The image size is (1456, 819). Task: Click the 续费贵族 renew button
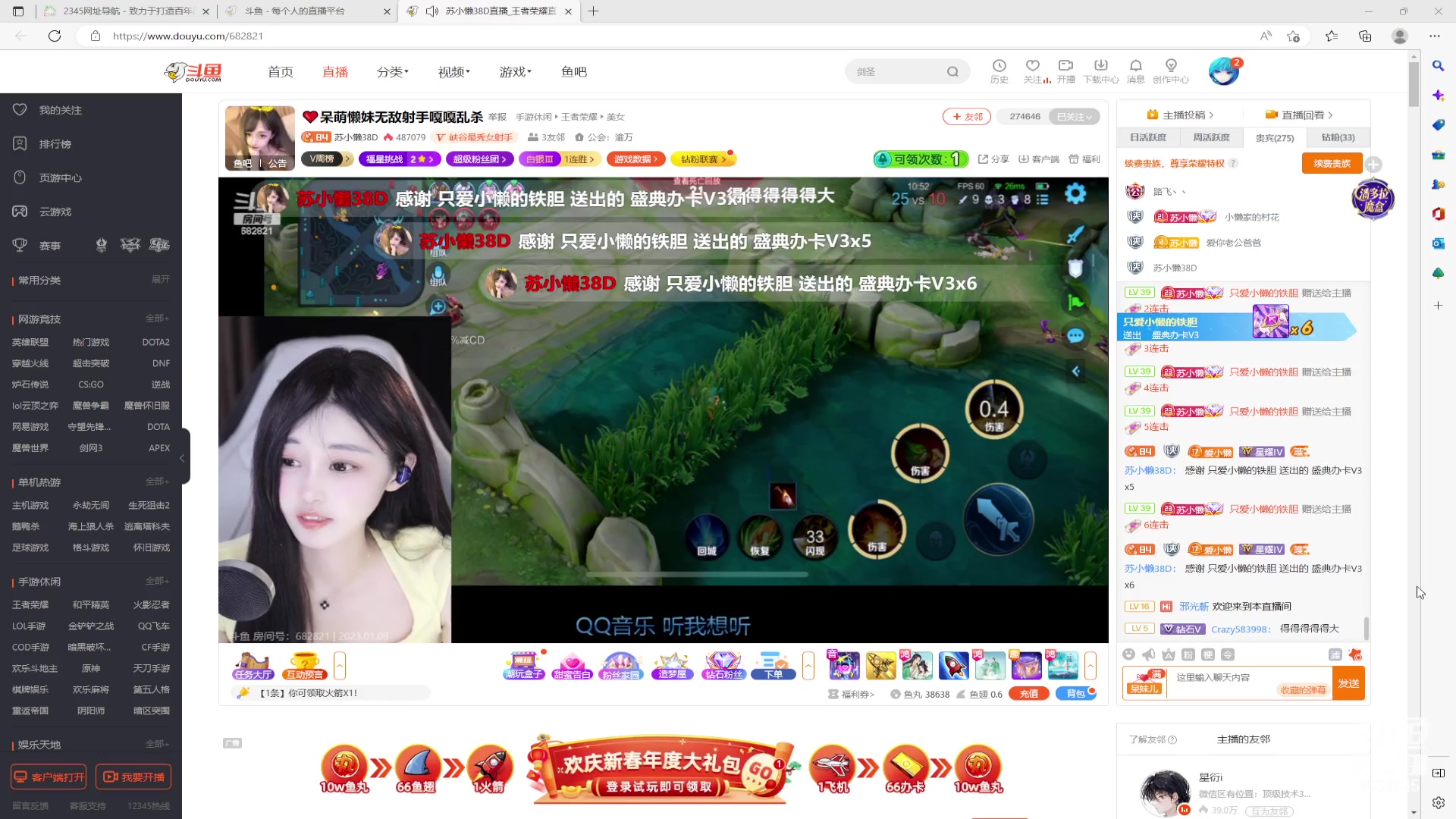1332,163
